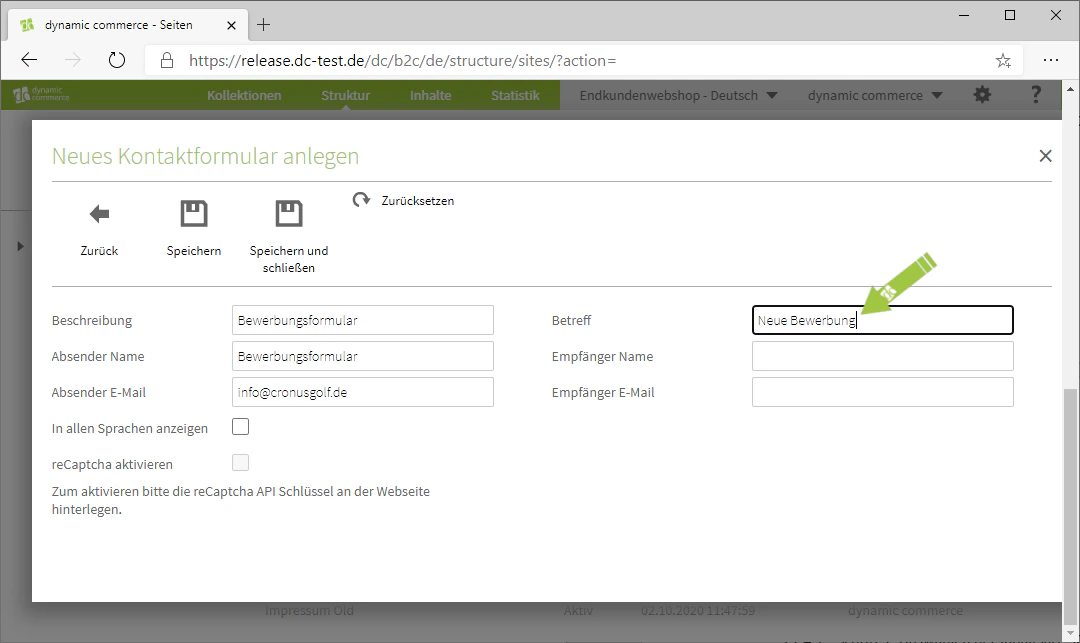The image size is (1080, 643).
Task: Open the Kollektionen menu
Action: coord(244,96)
